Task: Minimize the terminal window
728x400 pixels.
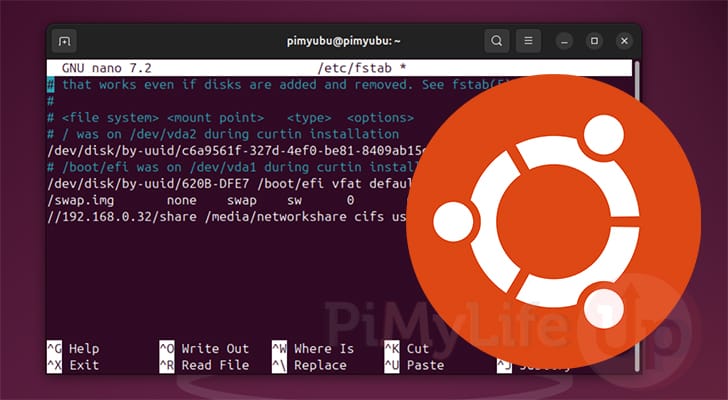Action: tap(564, 41)
